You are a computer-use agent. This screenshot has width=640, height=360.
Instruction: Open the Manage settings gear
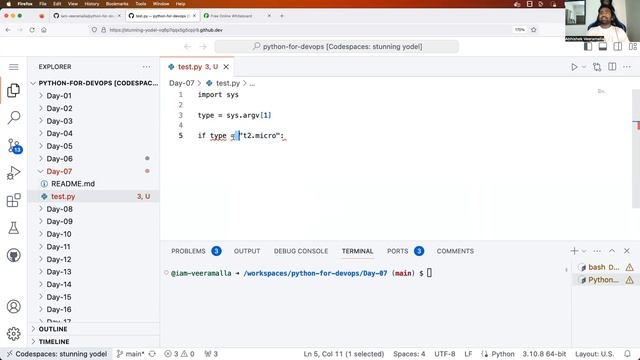[13, 333]
